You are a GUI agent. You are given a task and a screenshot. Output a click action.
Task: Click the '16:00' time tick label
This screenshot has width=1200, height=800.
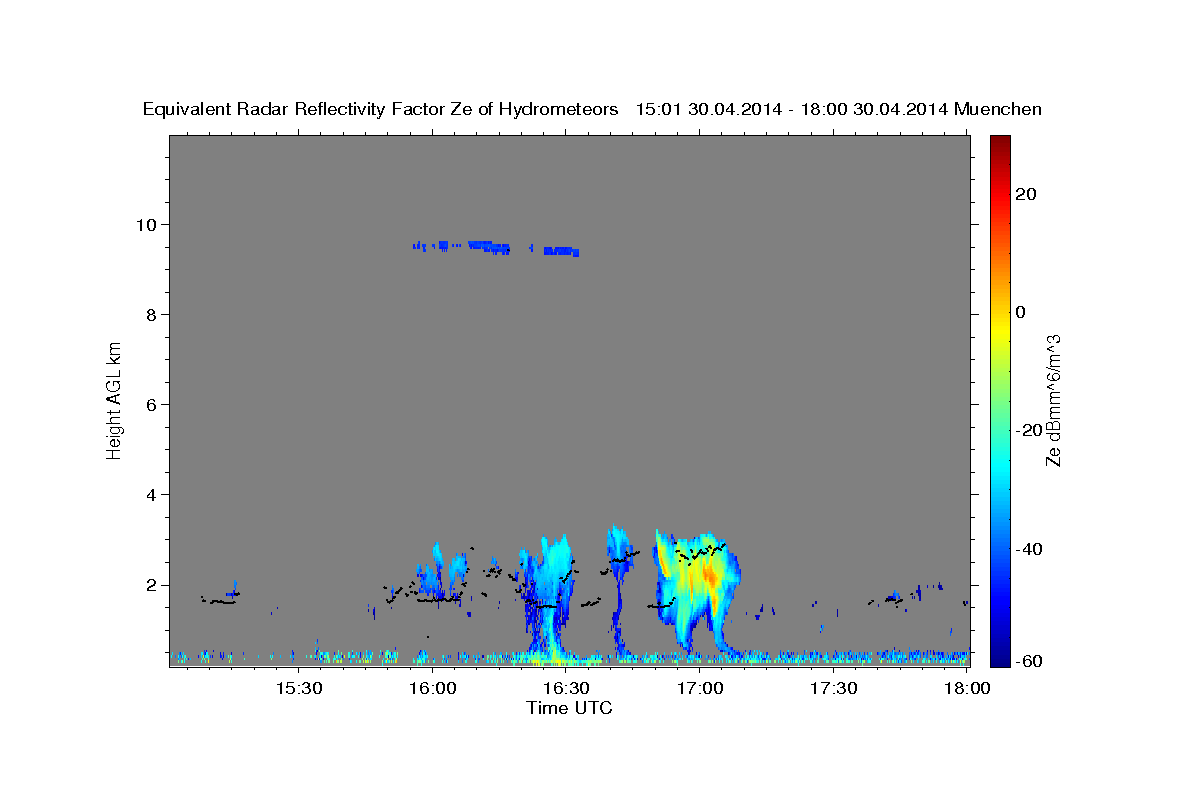tap(432, 688)
